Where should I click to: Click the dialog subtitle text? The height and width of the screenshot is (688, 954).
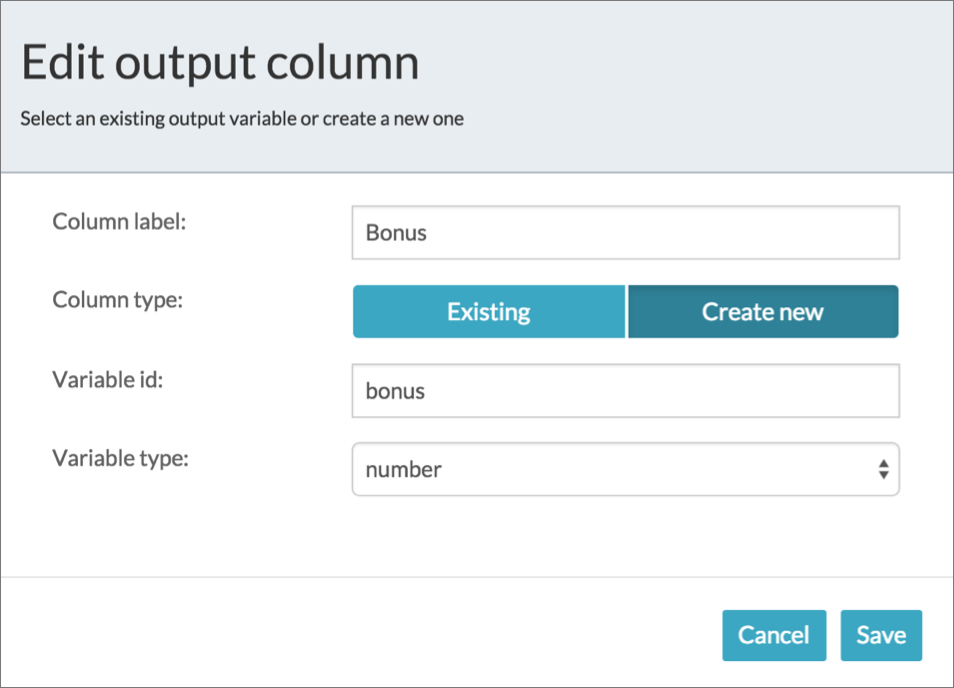[x=241, y=118]
